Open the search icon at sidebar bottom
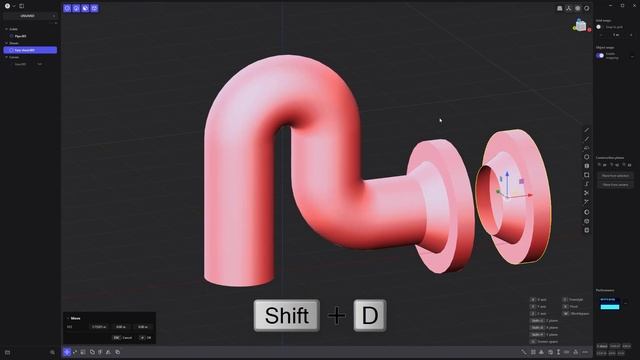 coord(52,352)
